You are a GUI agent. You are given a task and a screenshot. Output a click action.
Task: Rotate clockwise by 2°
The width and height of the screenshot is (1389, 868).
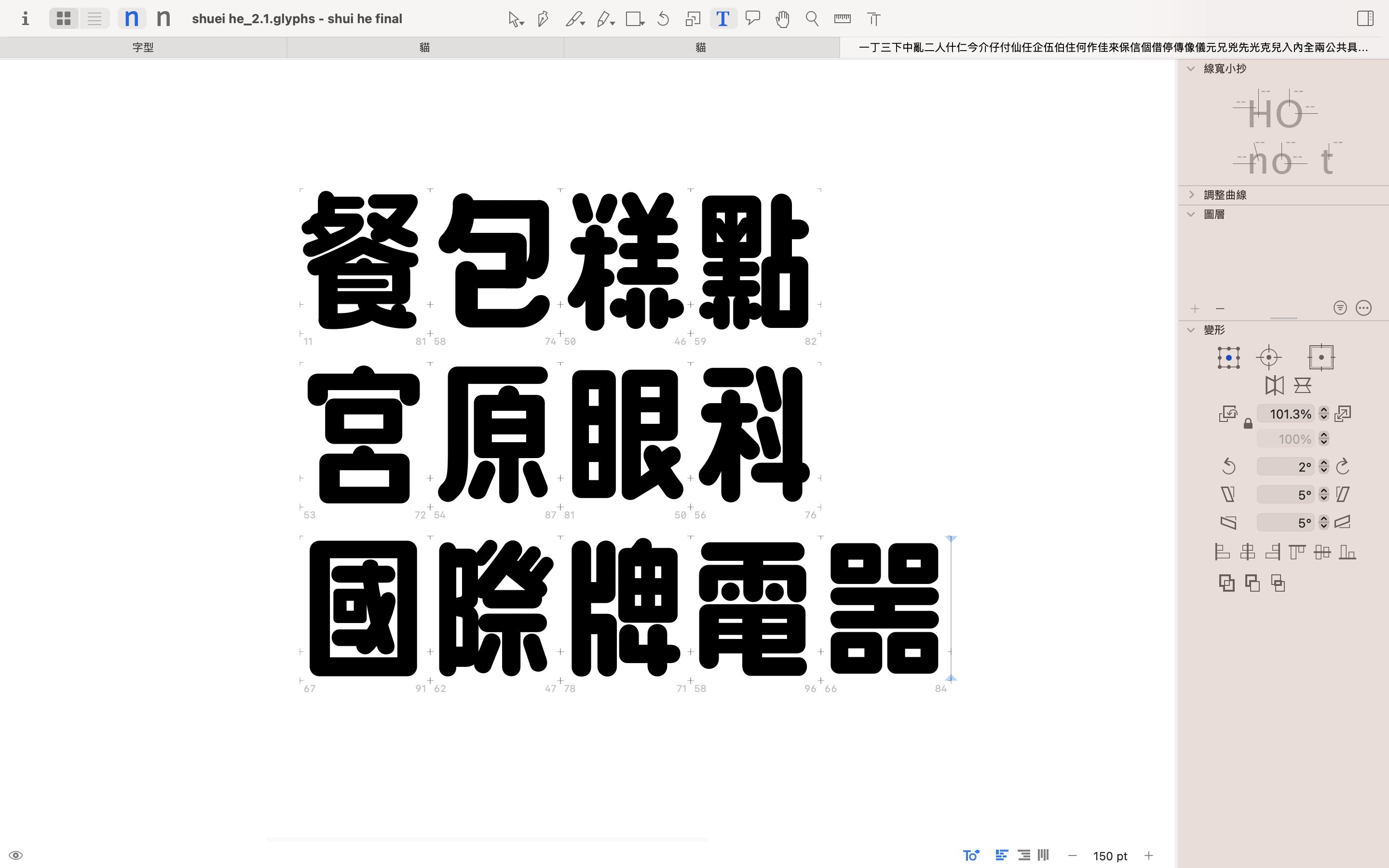pos(1343,466)
